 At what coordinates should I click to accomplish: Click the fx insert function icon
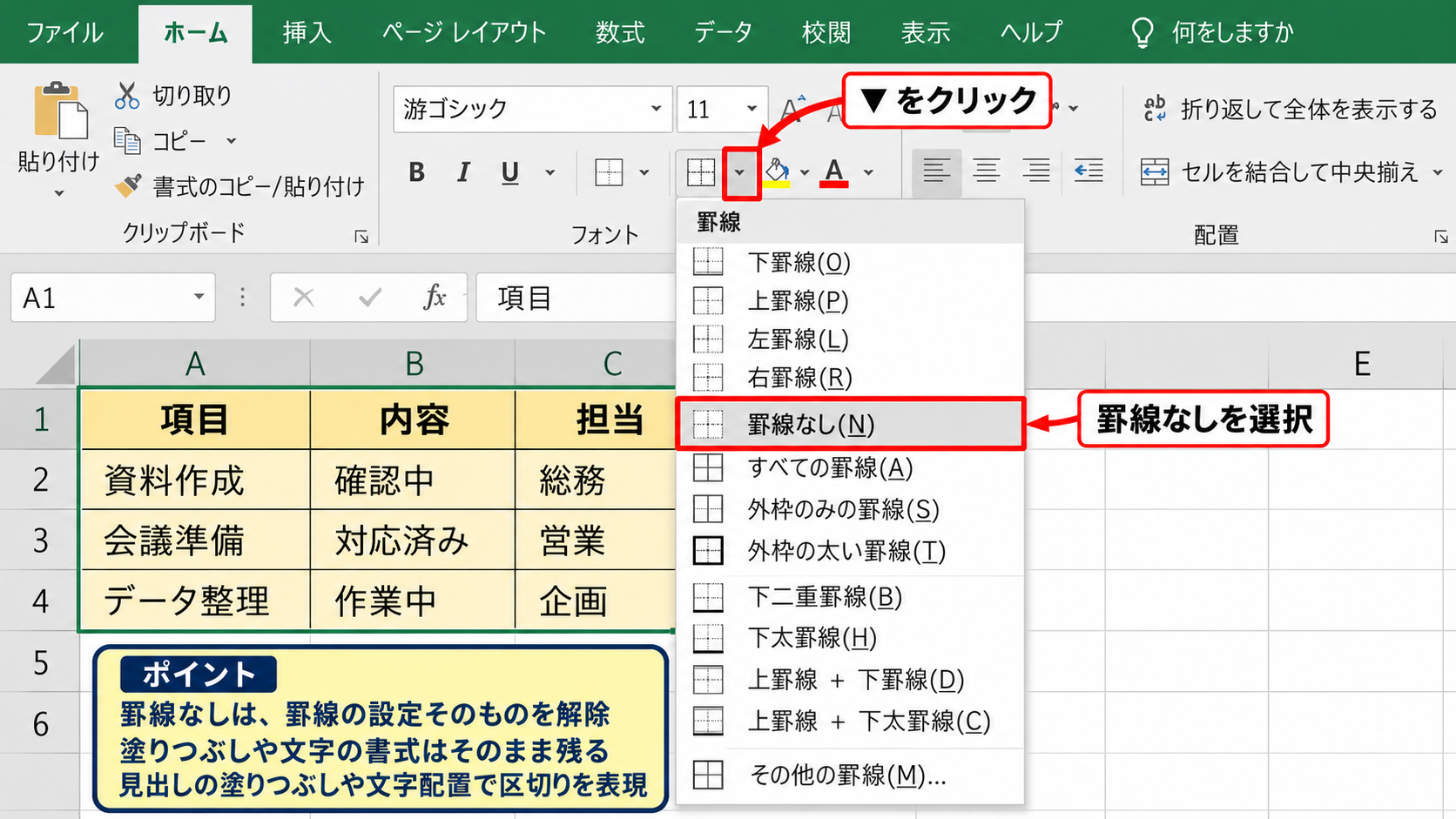point(435,298)
